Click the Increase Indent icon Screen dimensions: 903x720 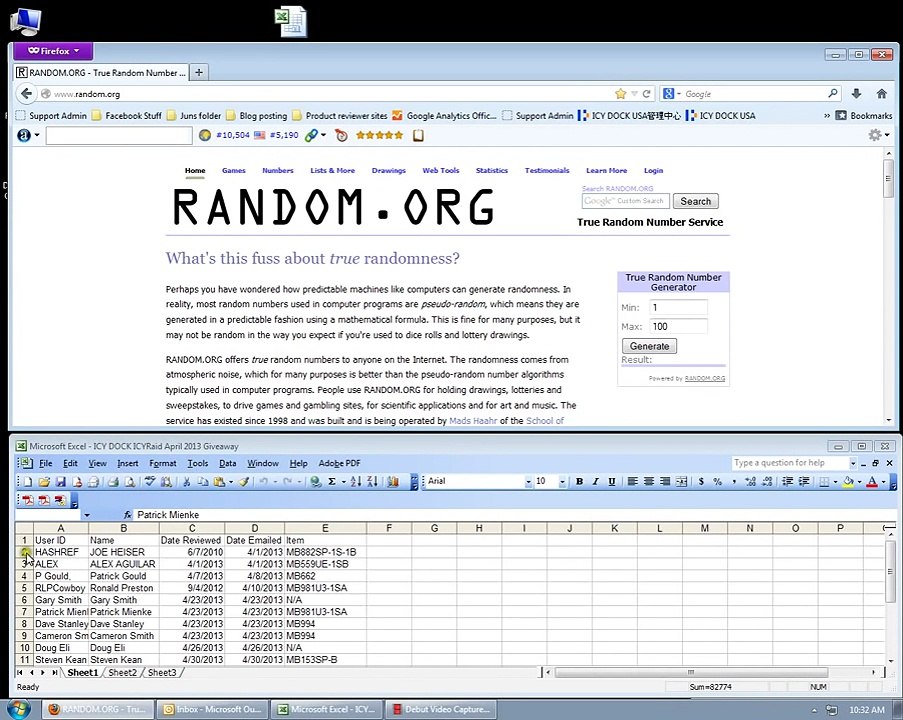point(804,482)
